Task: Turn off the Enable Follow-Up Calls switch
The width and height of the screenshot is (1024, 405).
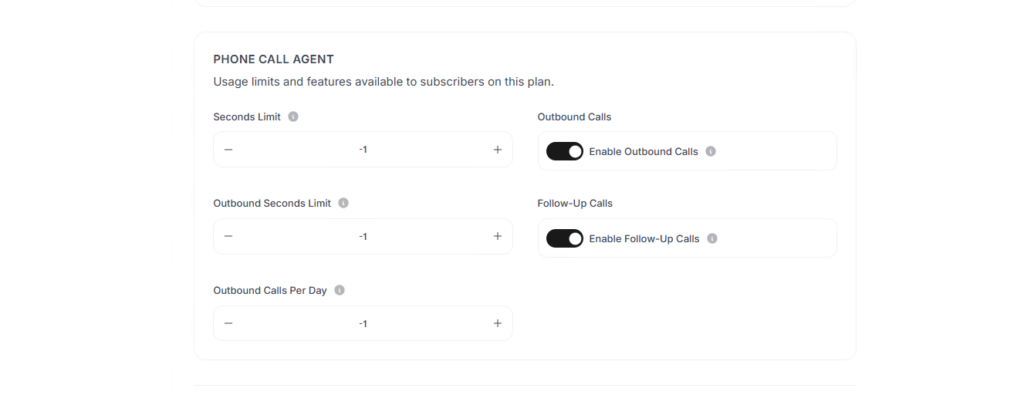Action: pyautogui.click(x=565, y=238)
